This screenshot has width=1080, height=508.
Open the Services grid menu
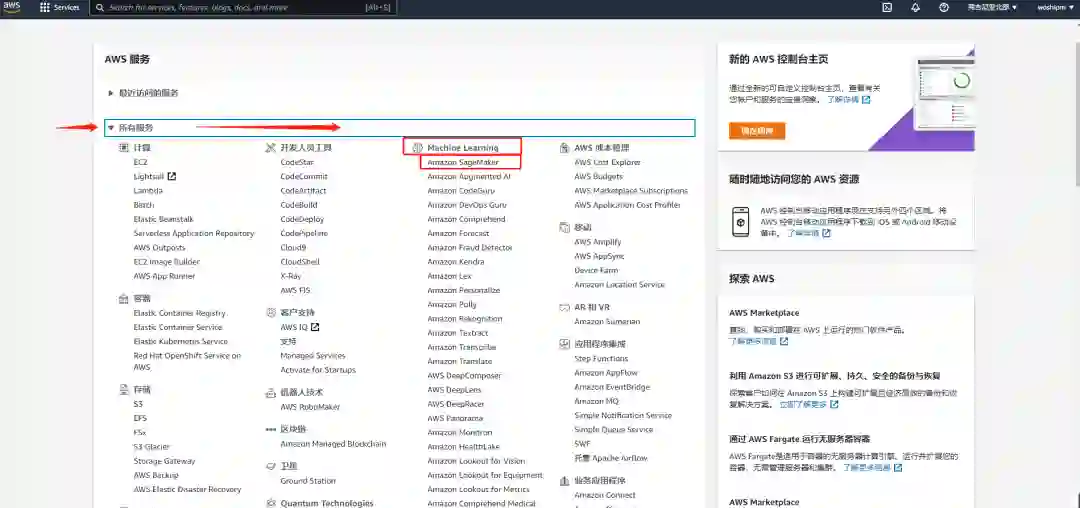[60, 8]
